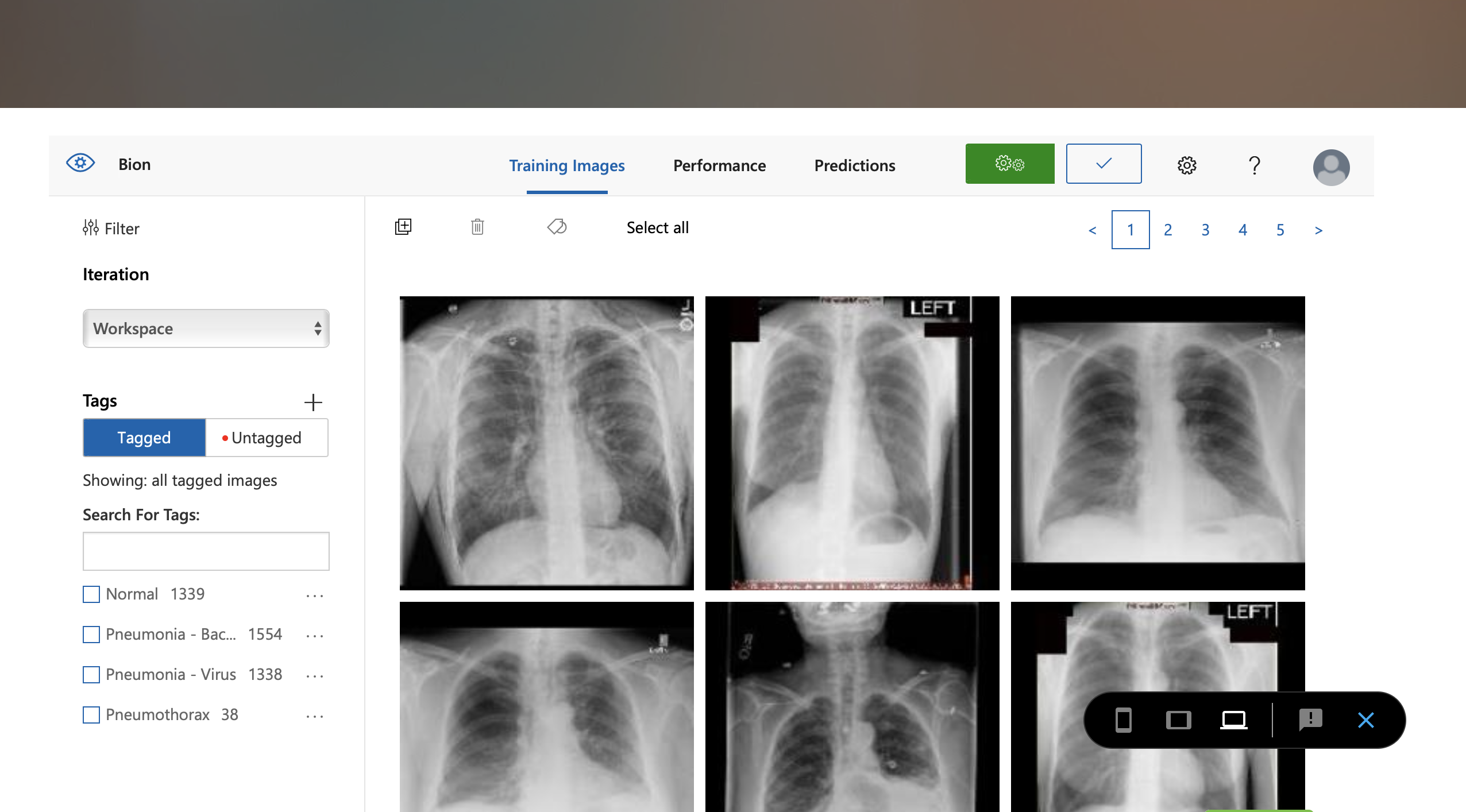Click the Add images icon
1466x812 pixels.
click(403, 227)
